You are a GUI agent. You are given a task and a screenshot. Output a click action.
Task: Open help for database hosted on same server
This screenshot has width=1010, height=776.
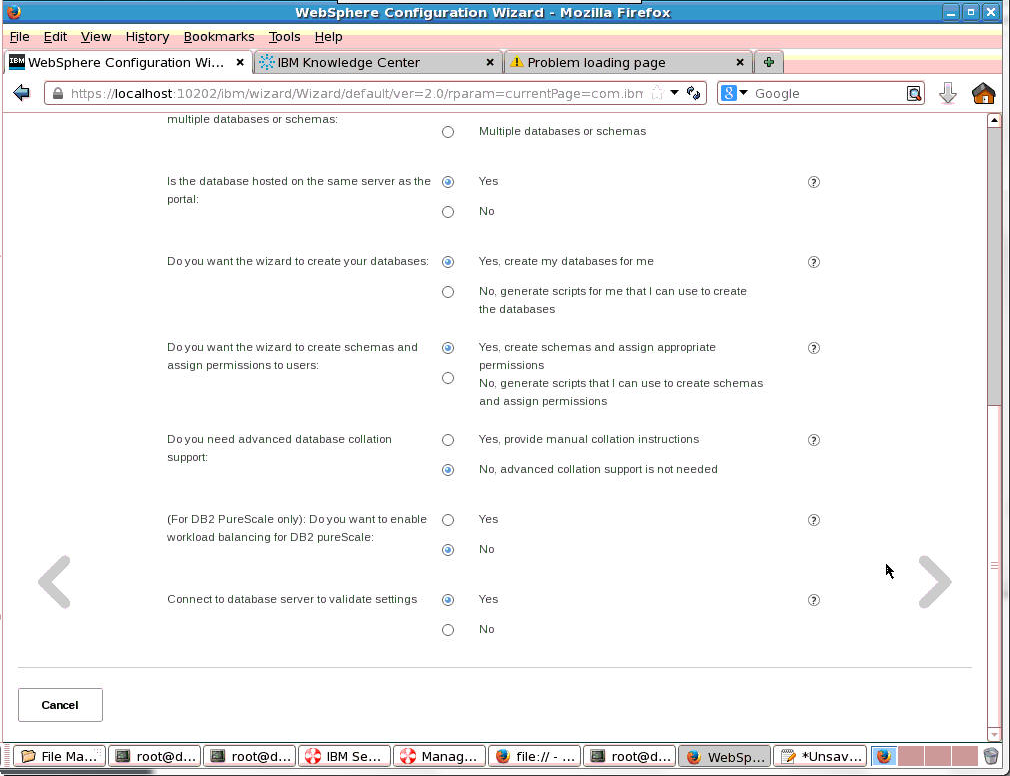pyautogui.click(x=814, y=182)
